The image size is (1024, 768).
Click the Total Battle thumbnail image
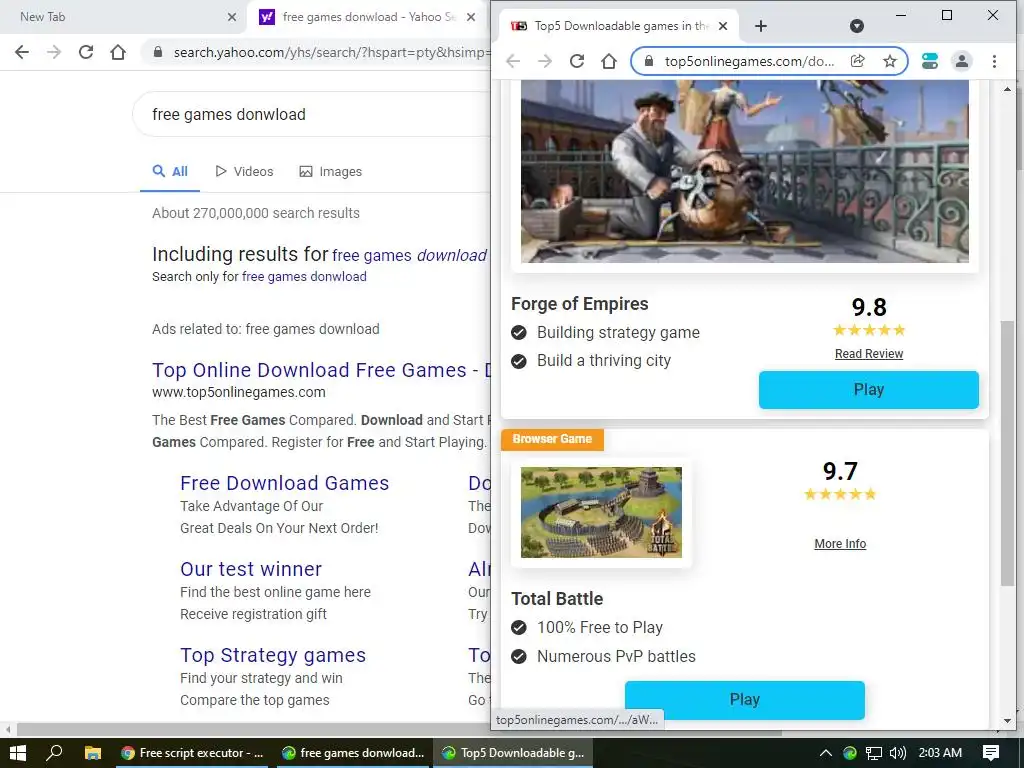601,513
